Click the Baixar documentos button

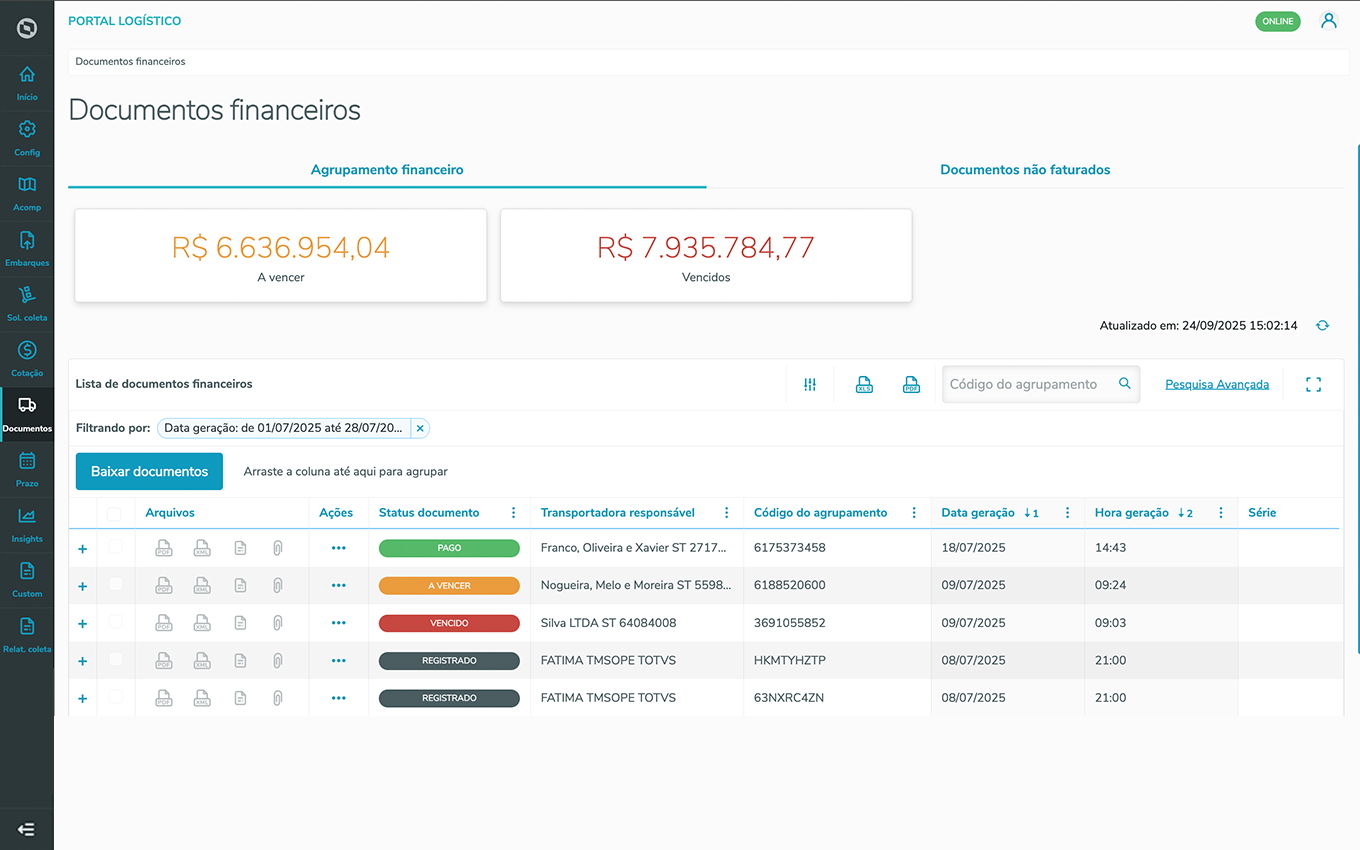[x=149, y=472]
